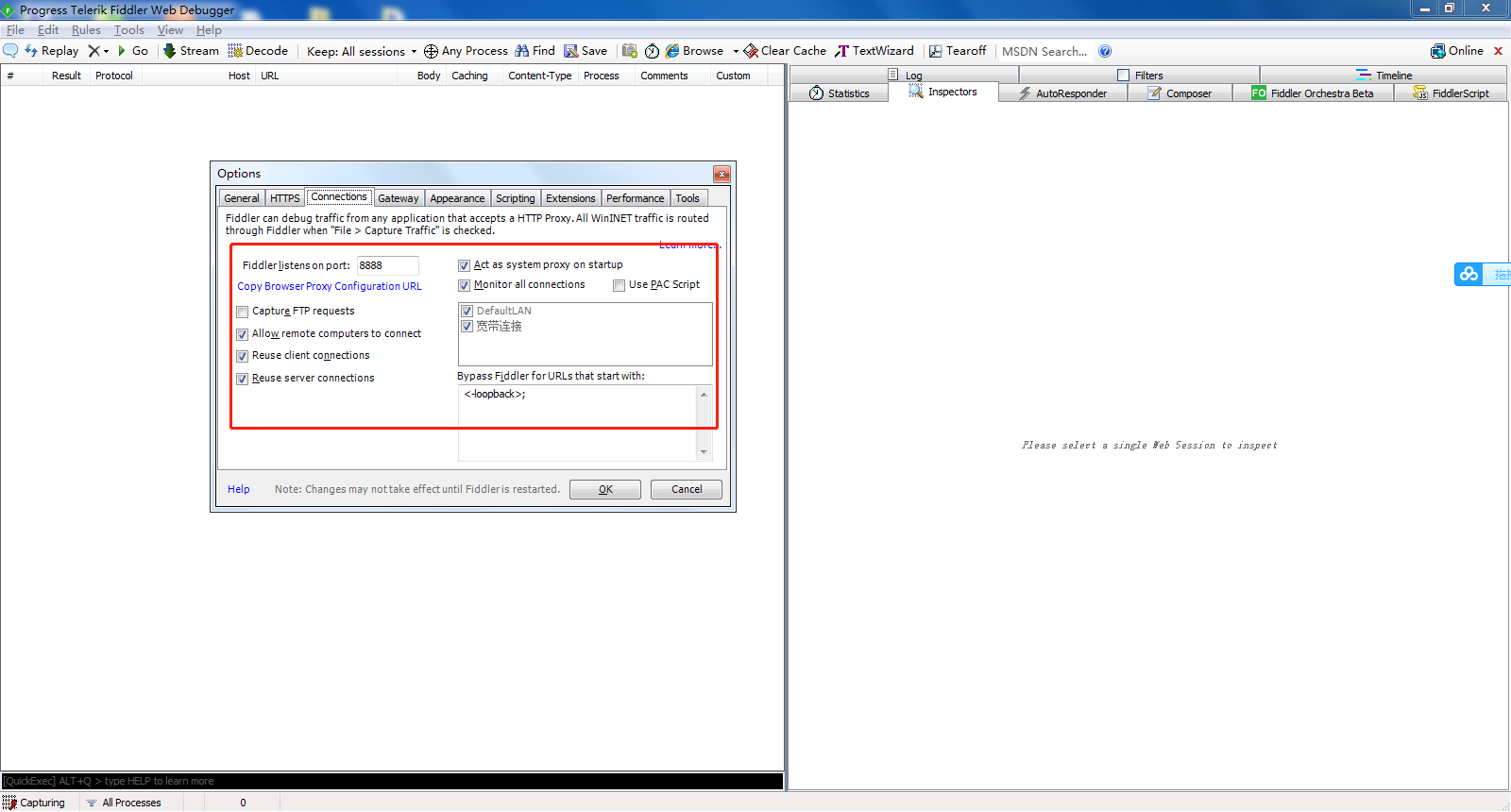Click the QuickExec command box
Screen dimensions: 1511x812
click(x=392, y=781)
